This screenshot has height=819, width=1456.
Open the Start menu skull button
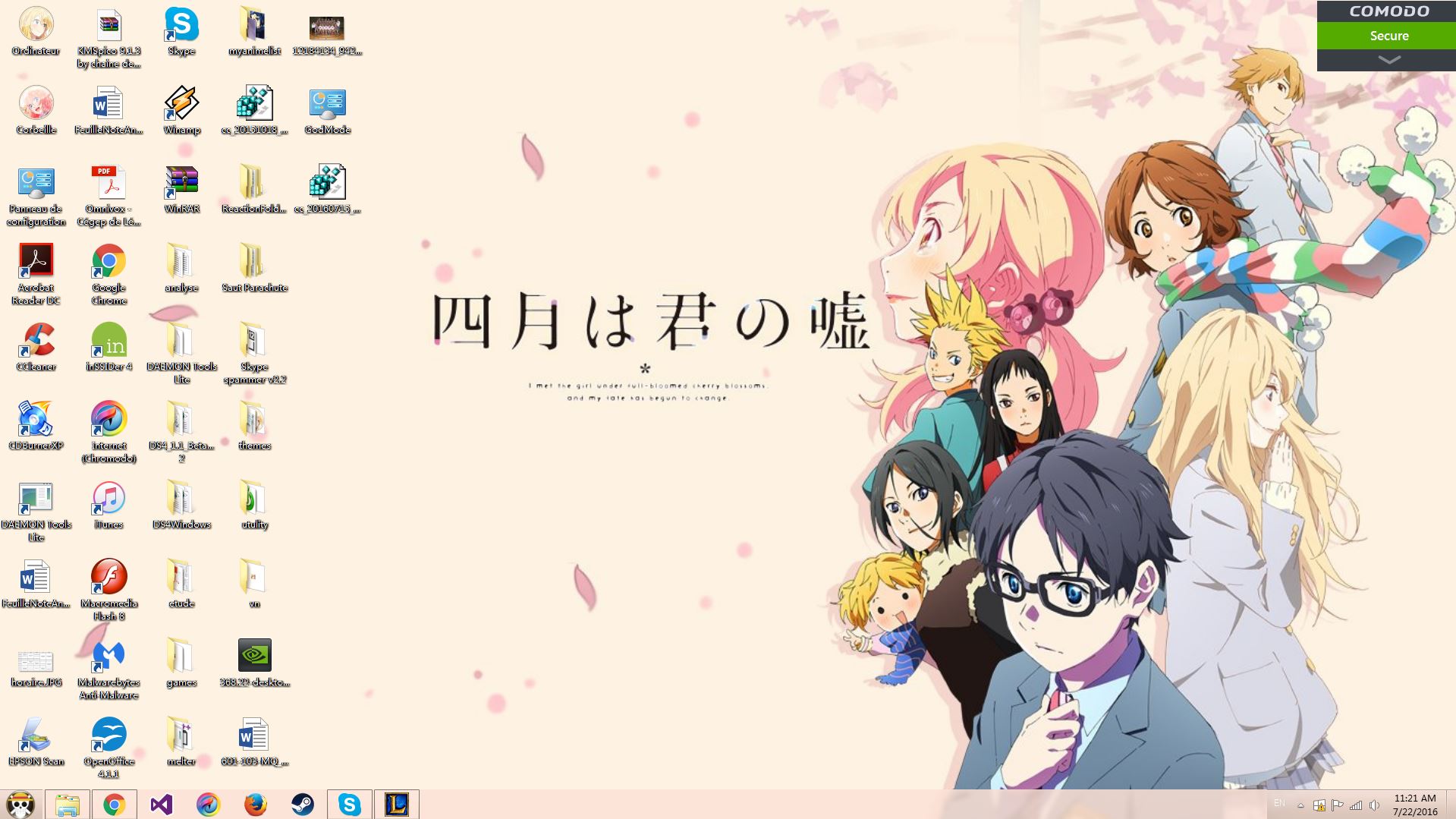[x=20, y=805]
